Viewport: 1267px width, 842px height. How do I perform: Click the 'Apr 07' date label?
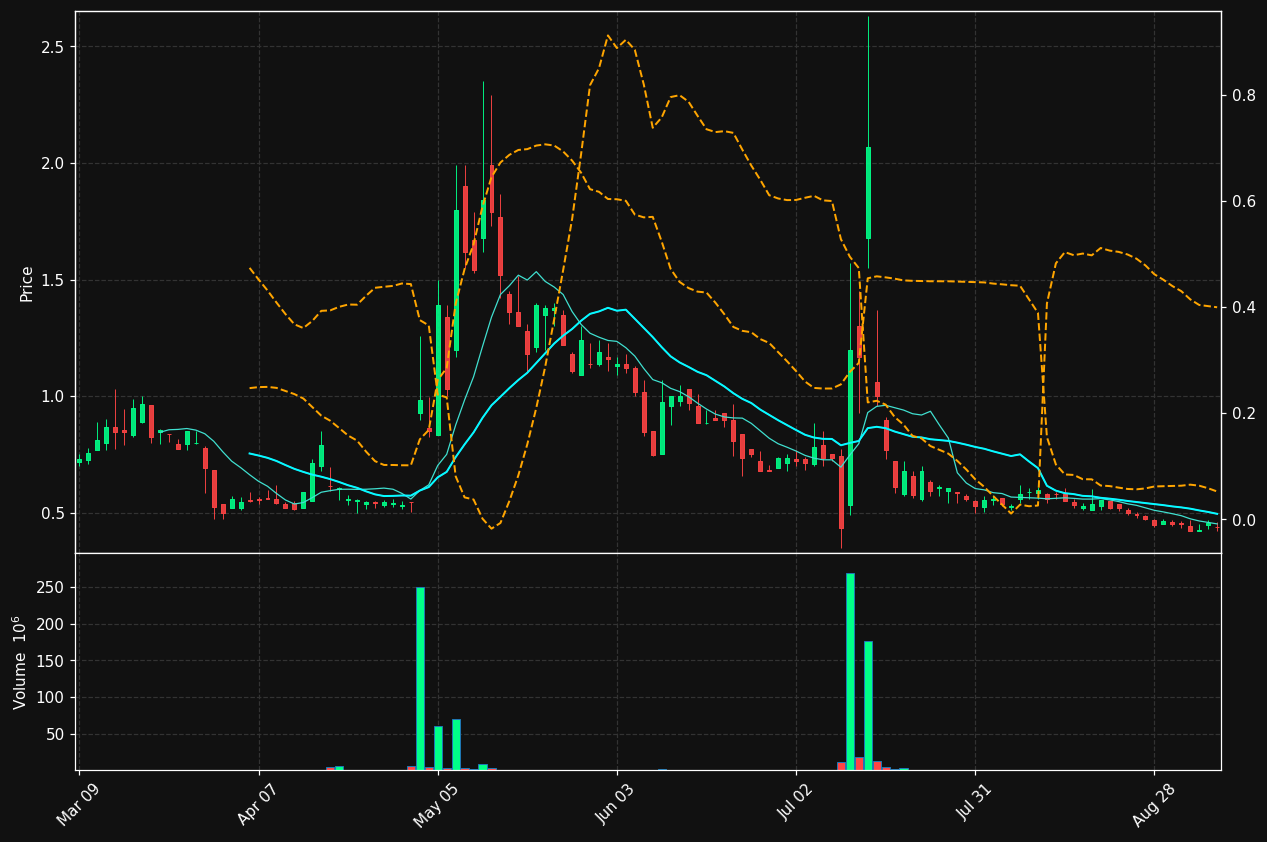point(258,804)
